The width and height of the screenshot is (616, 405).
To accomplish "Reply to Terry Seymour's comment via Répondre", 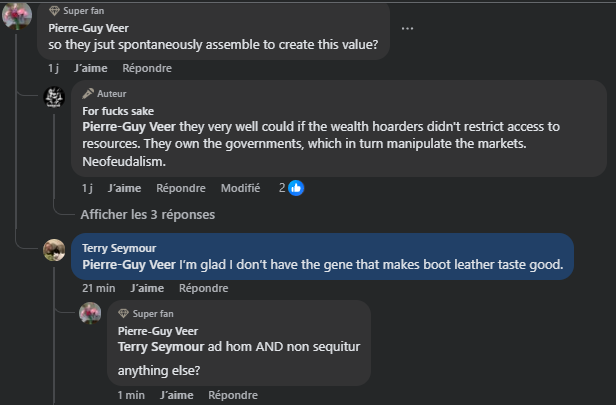I will 203,288.
